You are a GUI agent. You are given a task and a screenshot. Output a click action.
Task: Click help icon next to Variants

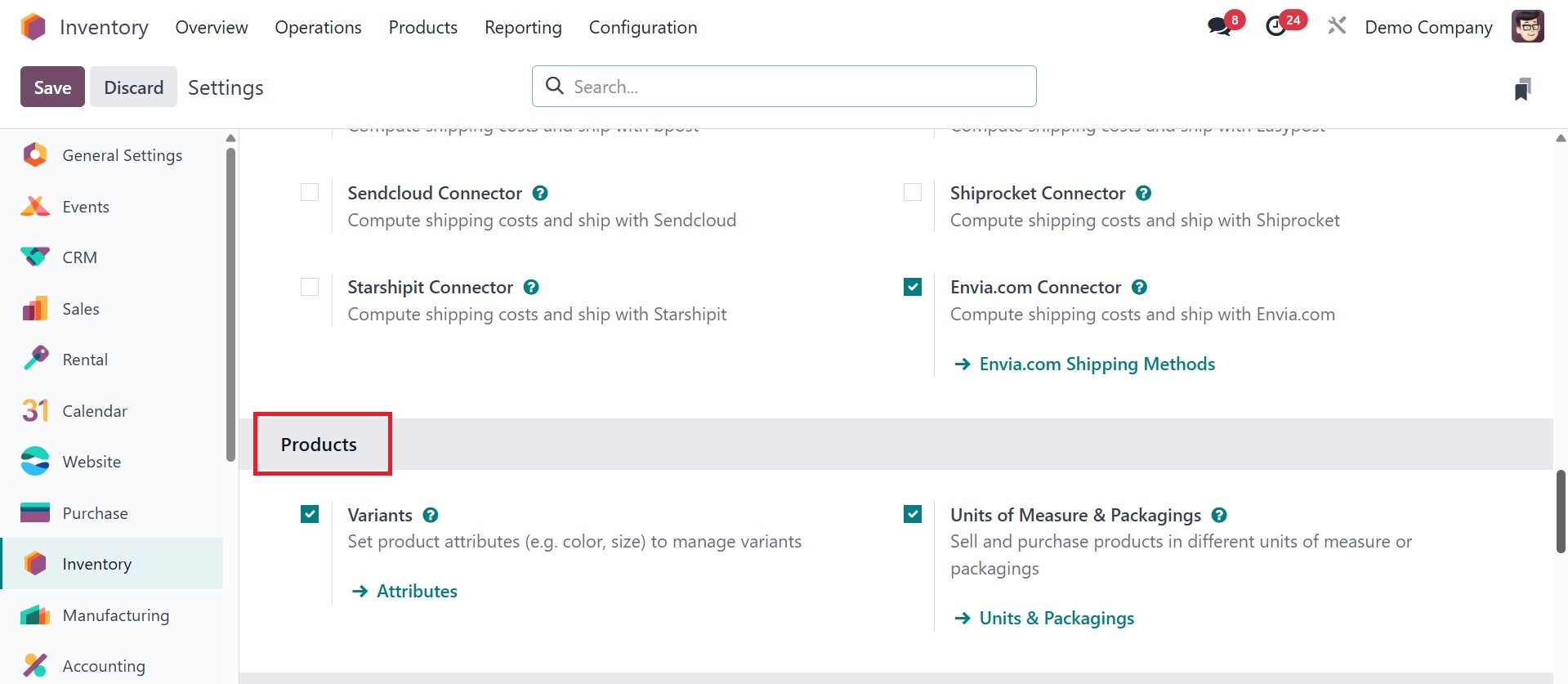pyautogui.click(x=431, y=516)
